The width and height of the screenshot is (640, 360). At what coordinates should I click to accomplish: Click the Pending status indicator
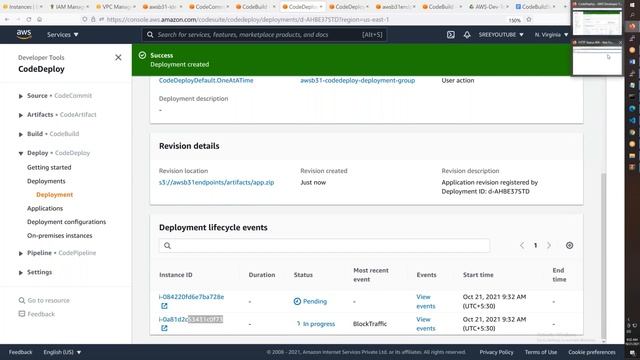coord(310,301)
